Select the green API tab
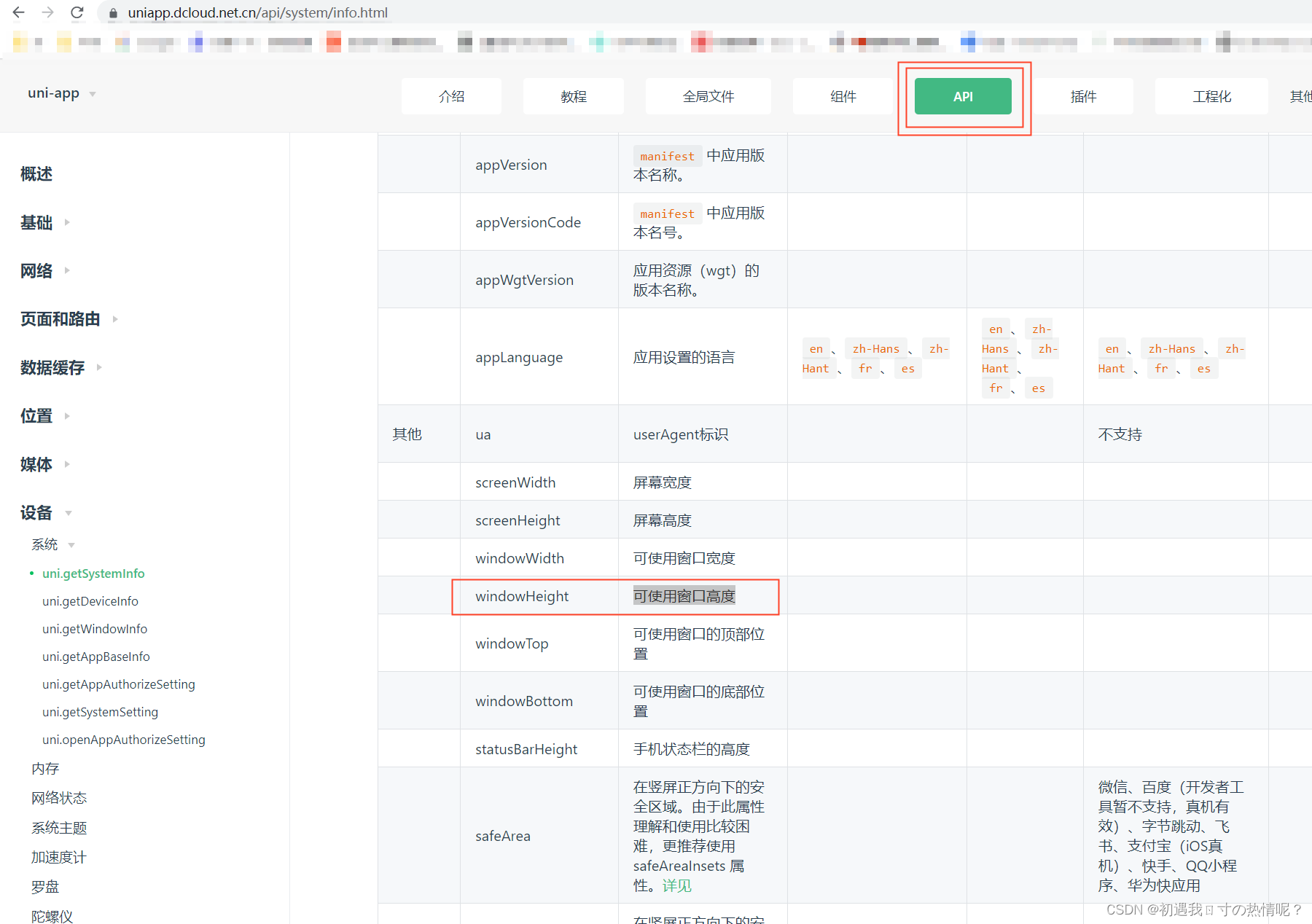 963,96
